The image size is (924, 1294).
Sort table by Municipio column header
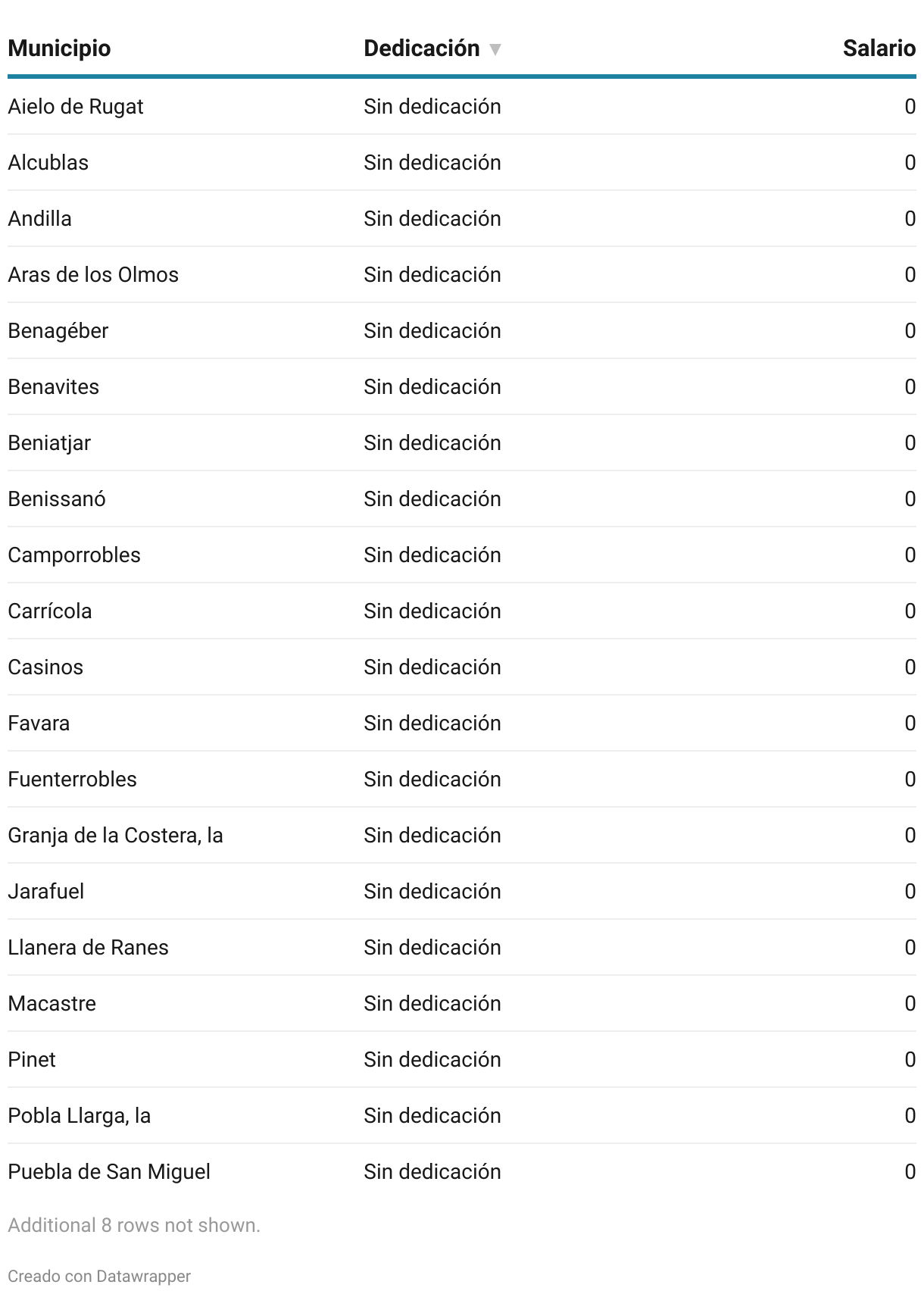tap(59, 48)
